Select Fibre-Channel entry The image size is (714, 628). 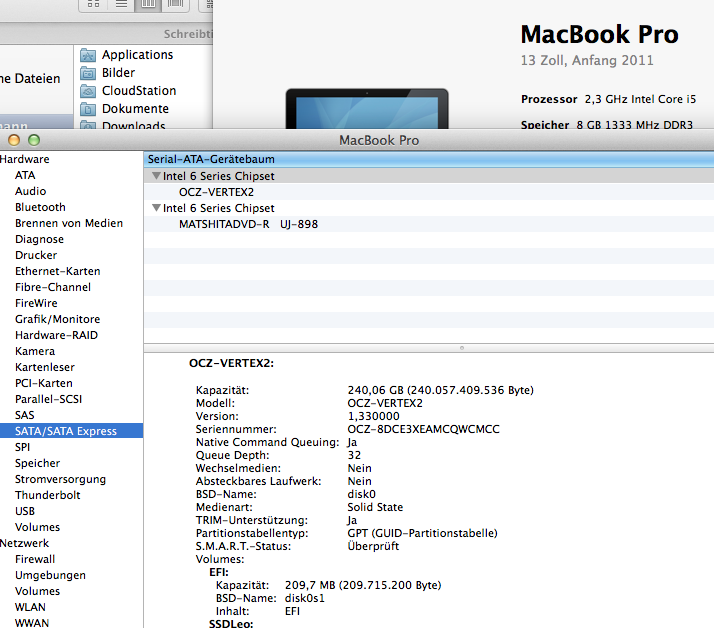click(53, 287)
